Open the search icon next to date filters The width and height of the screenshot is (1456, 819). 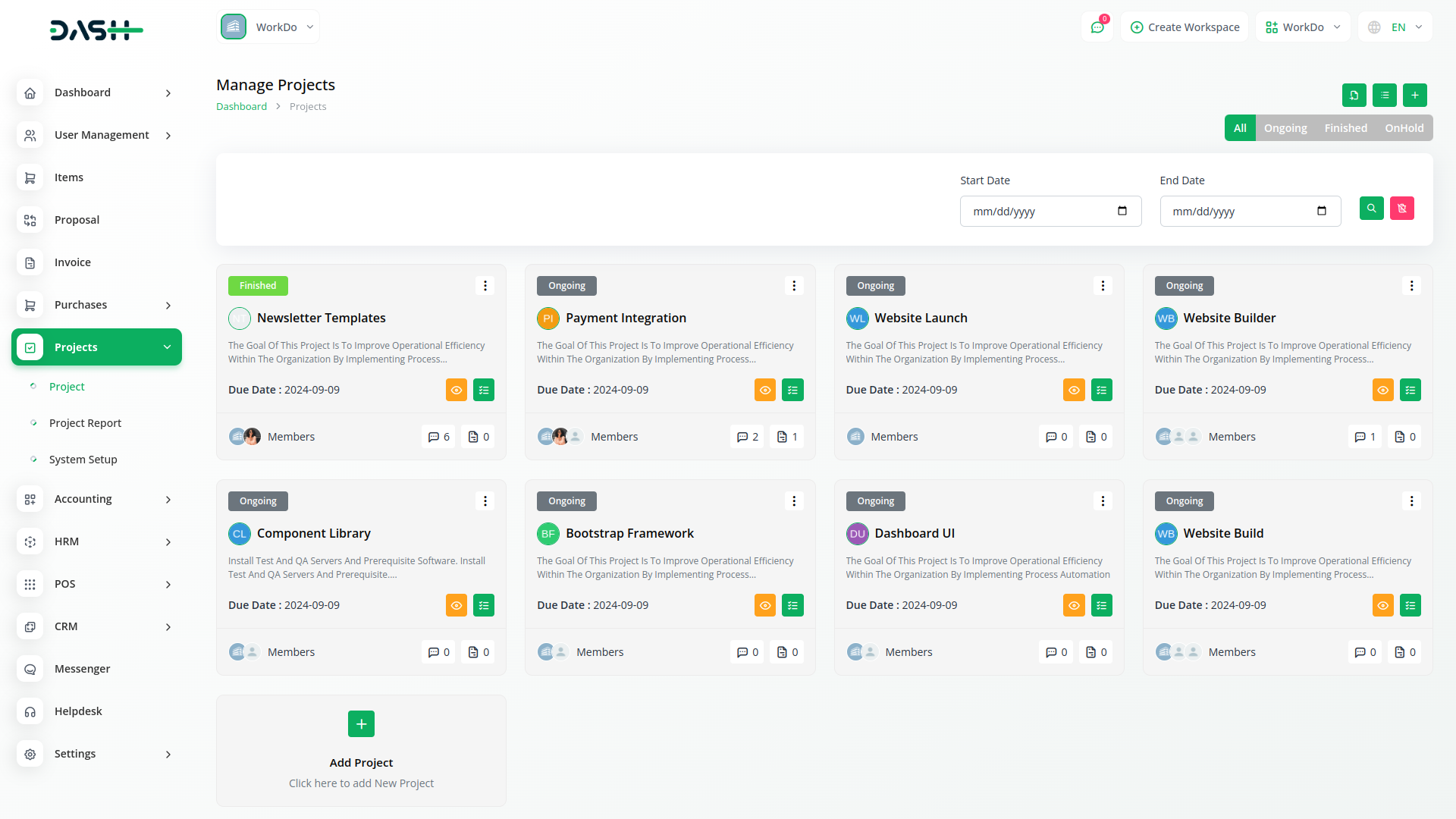click(x=1371, y=208)
